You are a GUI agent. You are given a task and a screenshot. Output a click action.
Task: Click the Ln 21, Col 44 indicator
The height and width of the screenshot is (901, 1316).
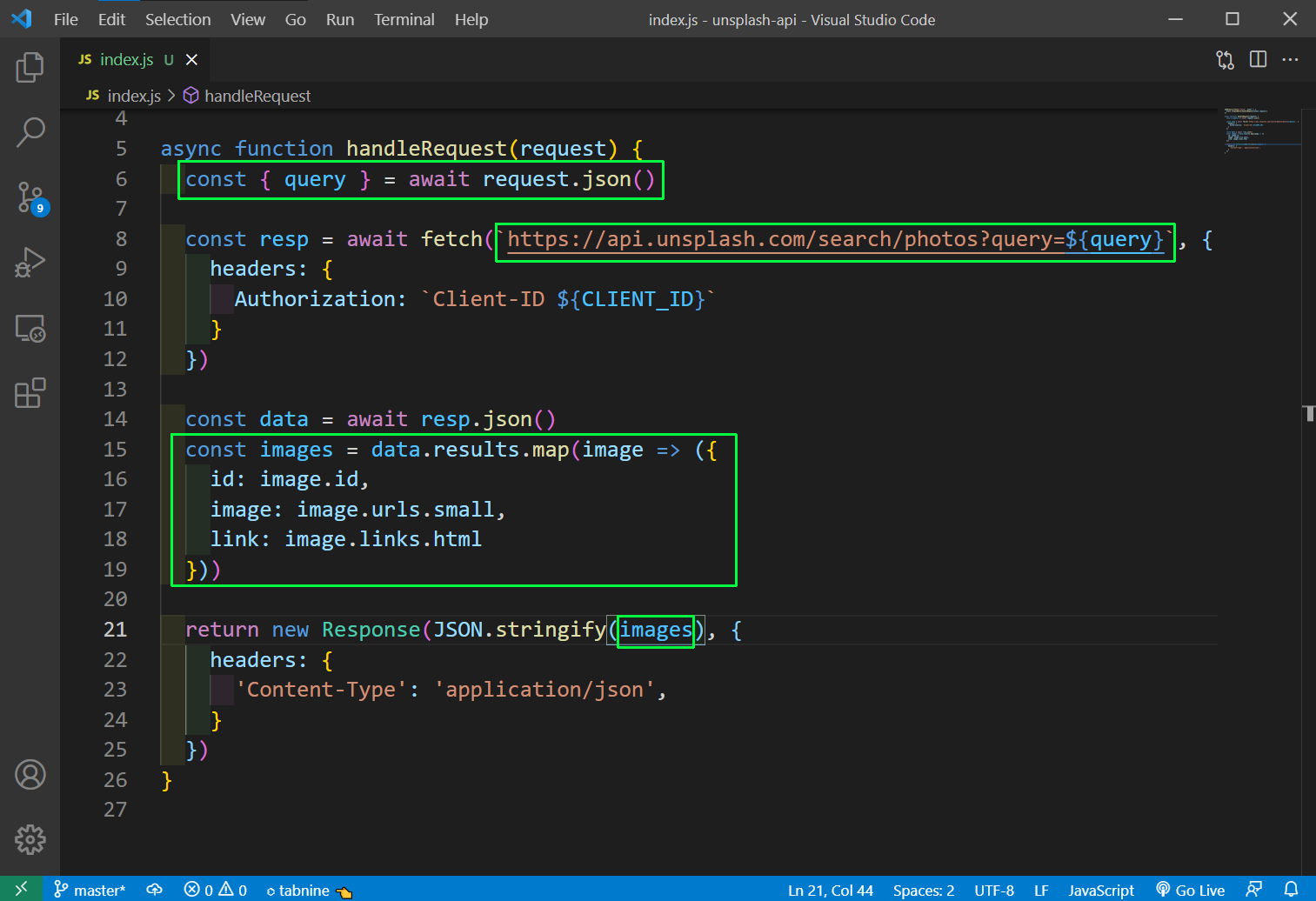click(x=830, y=890)
